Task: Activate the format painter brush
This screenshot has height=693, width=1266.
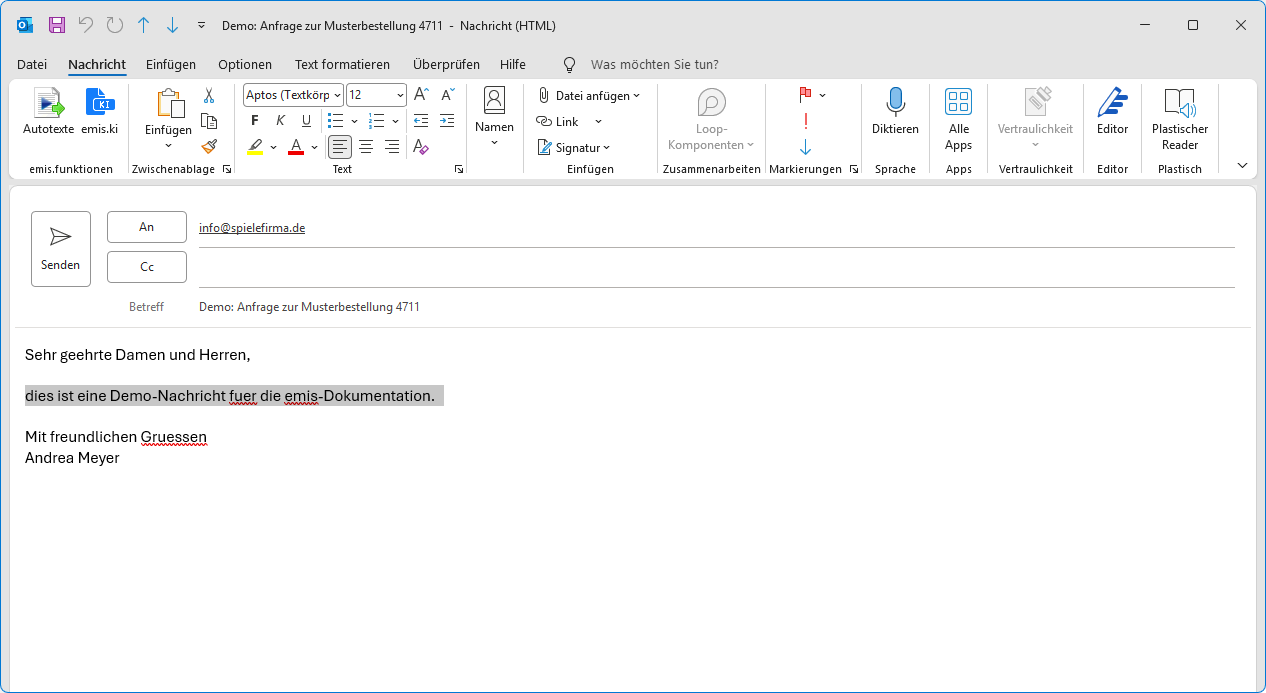Action: [x=209, y=147]
